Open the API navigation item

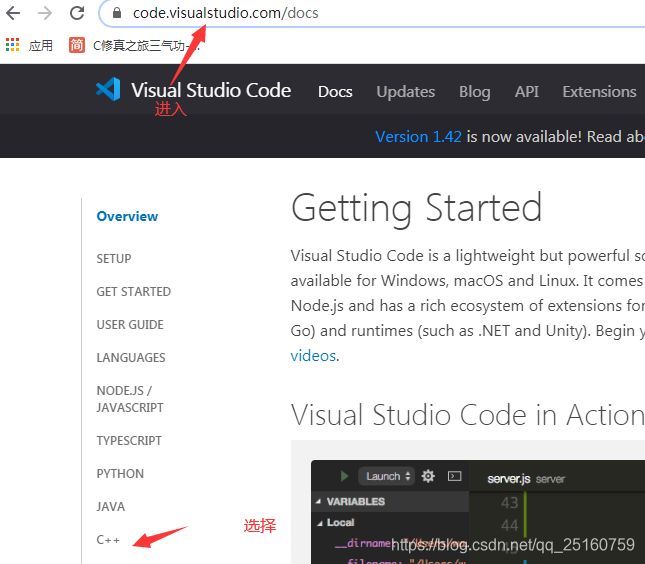click(x=527, y=92)
